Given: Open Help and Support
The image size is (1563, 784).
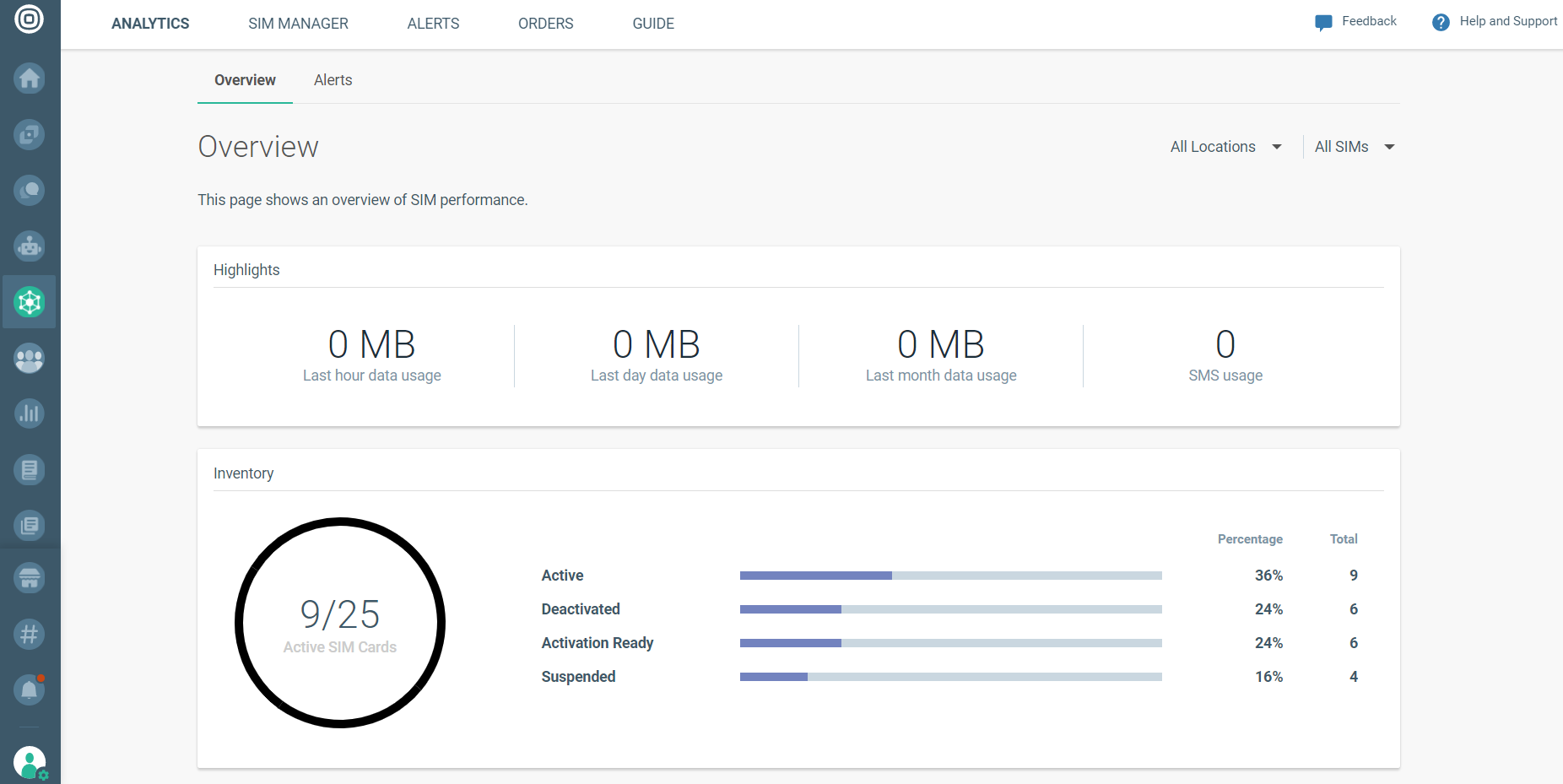Looking at the screenshot, I should point(1495,22).
